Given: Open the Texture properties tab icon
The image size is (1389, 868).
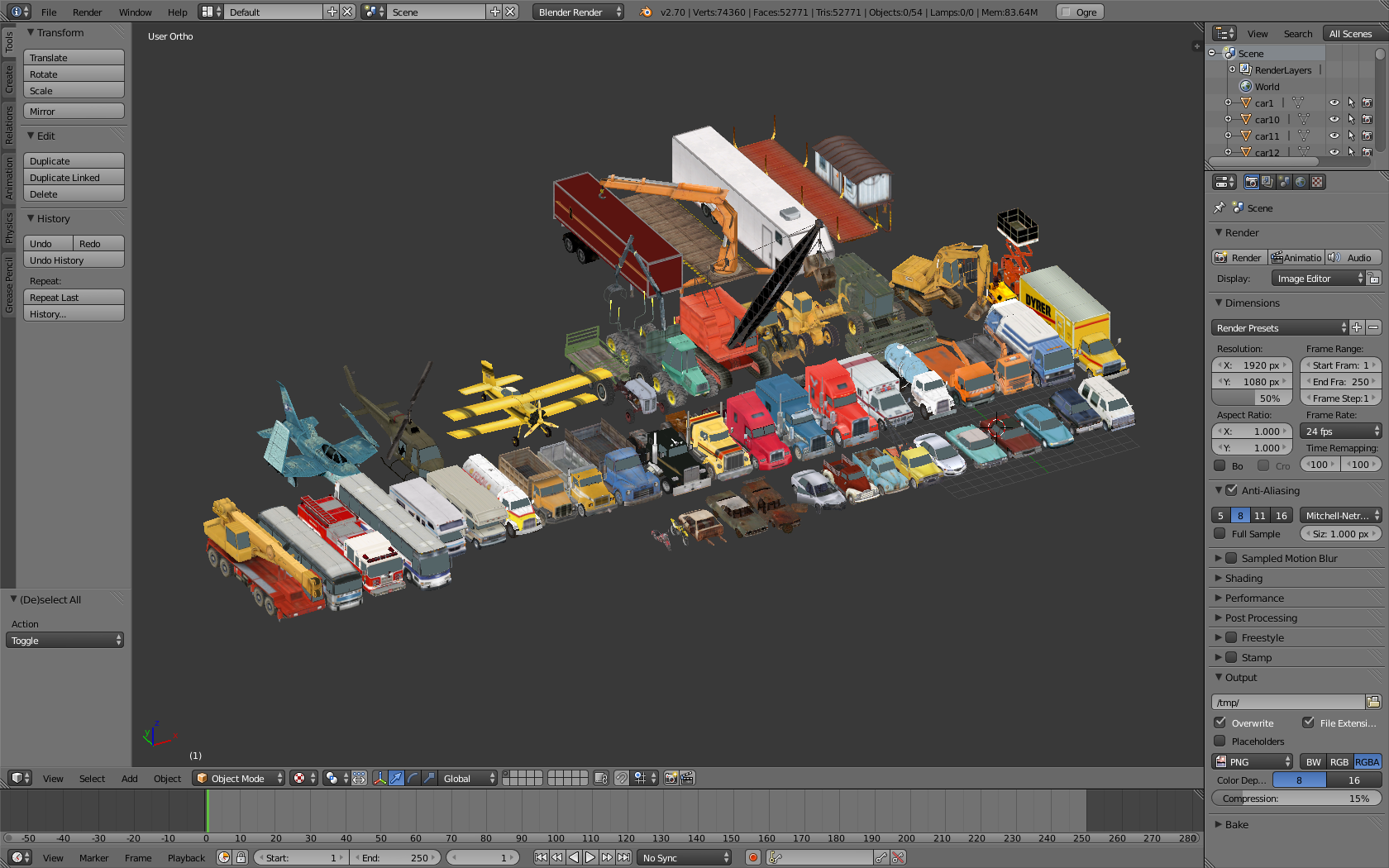Looking at the screenshot, I should click(x=1317, y=182).
